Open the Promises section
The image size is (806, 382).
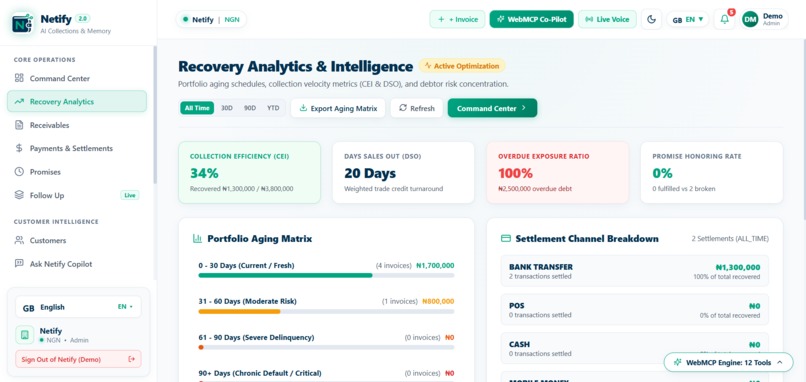click(77, 172)
